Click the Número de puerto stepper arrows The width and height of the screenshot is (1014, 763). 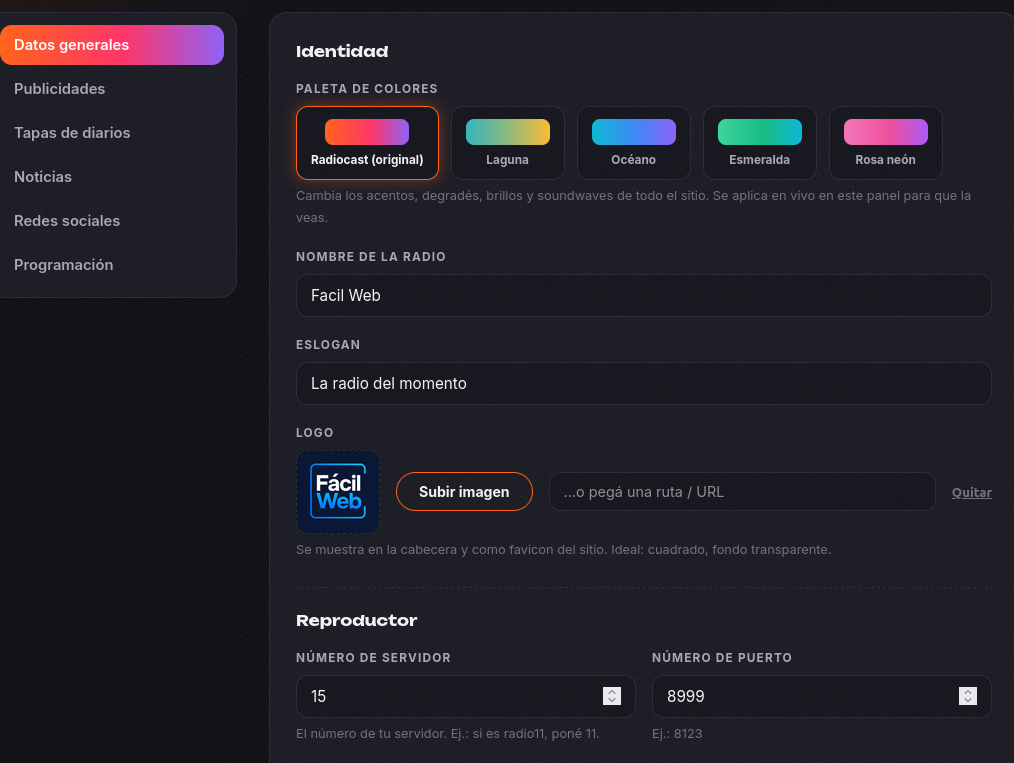(967, 696)
